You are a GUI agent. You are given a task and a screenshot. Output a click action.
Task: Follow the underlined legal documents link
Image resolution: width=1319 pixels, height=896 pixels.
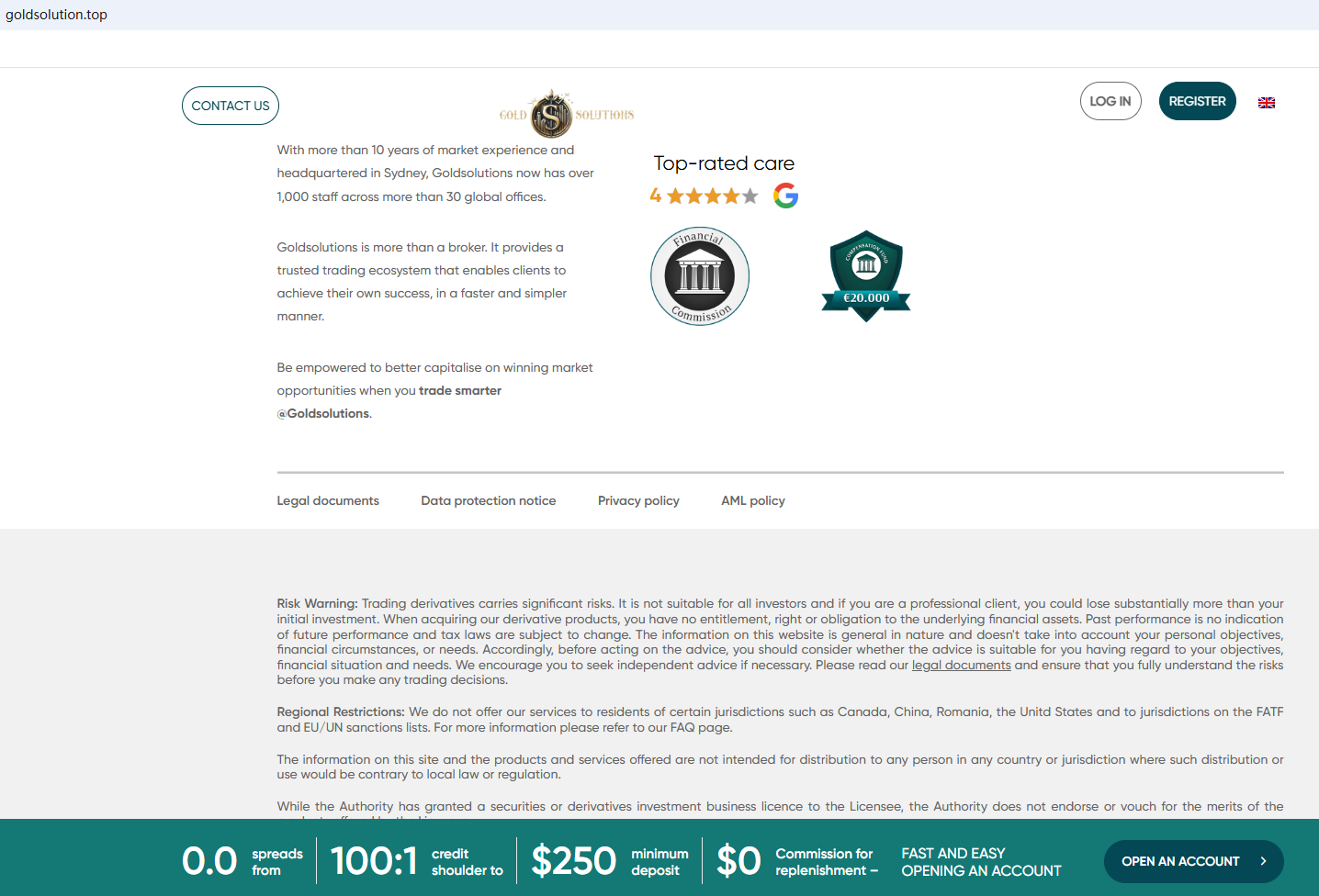(x=962, y=665)
